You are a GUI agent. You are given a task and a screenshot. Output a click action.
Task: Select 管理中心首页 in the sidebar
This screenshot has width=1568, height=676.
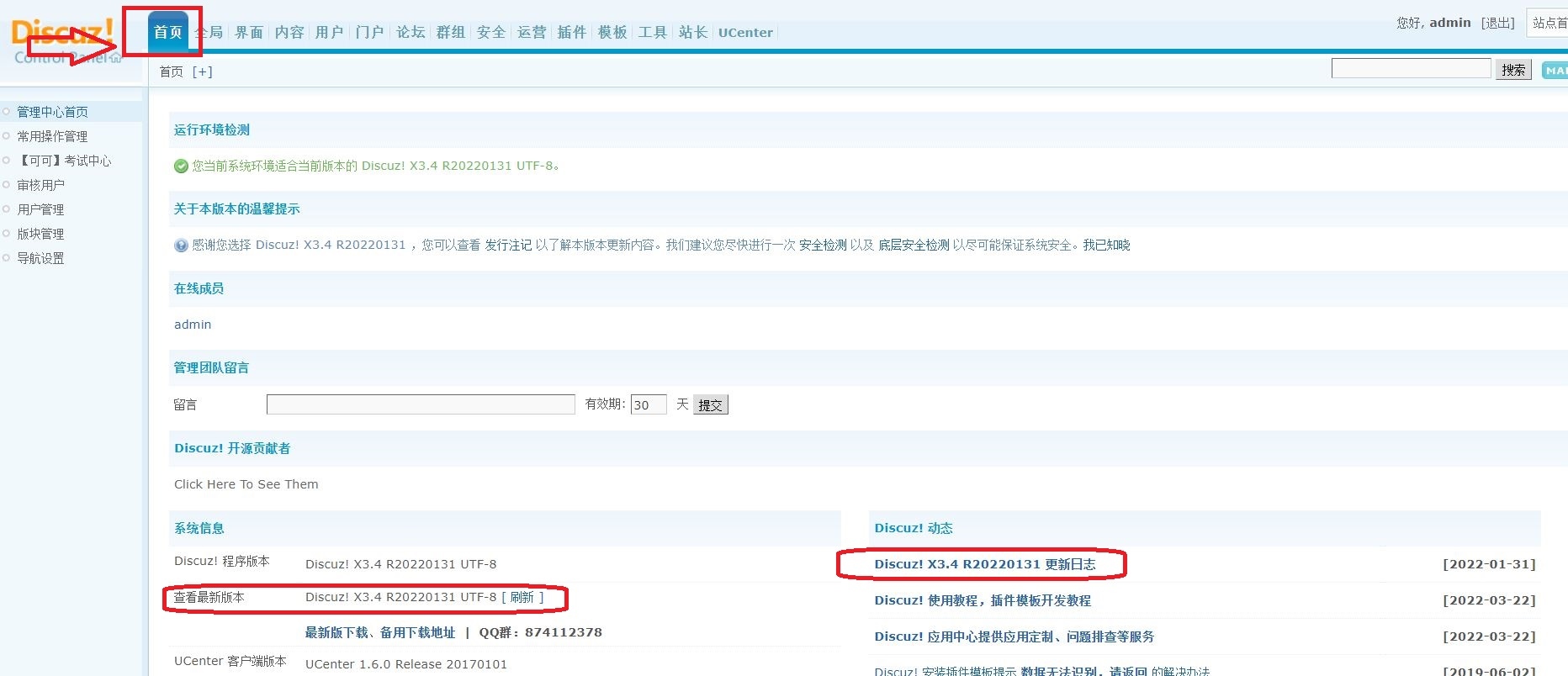point(52,112)
